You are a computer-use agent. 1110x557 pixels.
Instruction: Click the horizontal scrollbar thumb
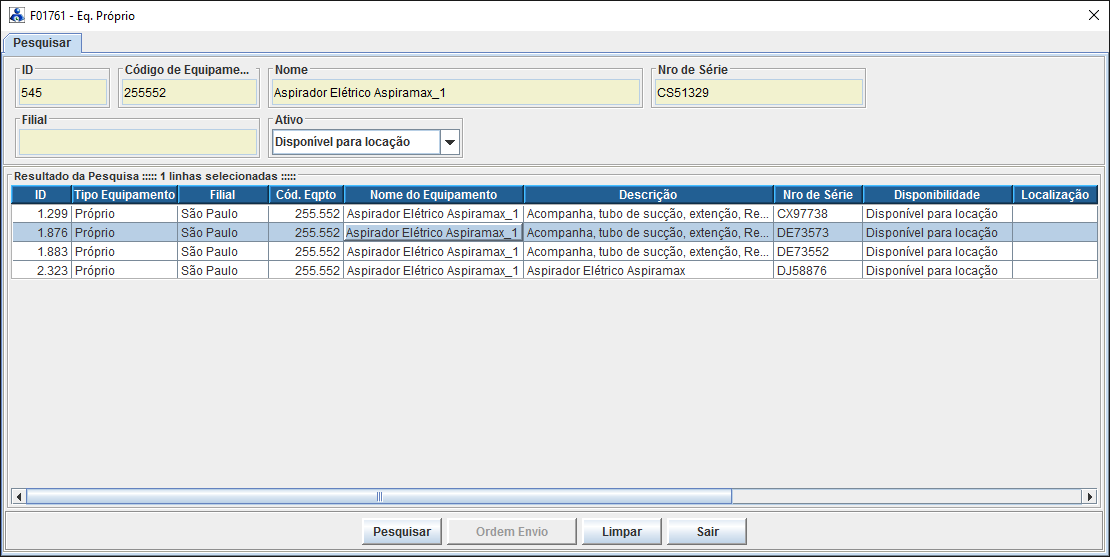pyautogui.click(x=379, y=496)
